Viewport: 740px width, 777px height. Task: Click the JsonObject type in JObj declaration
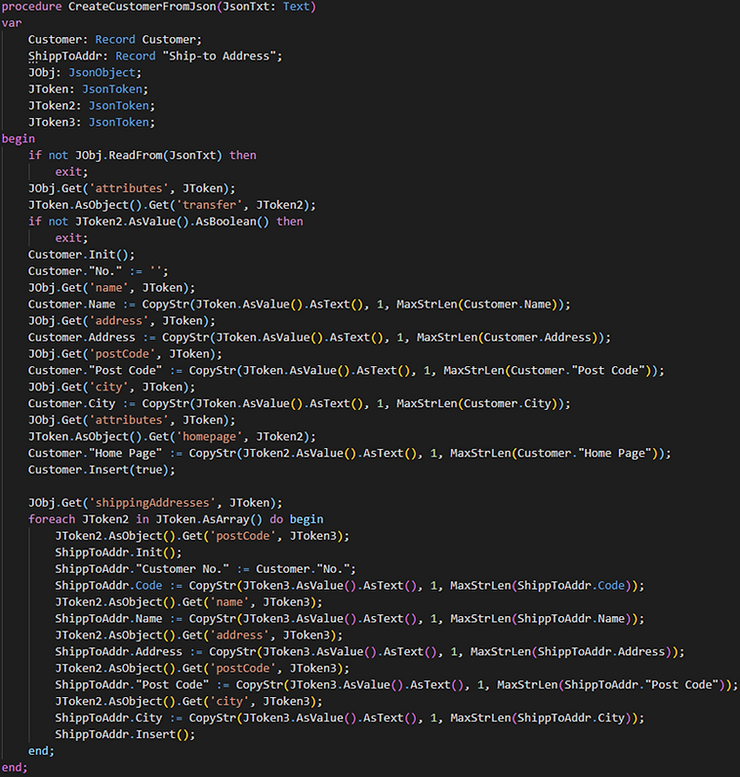pyautogui.click(x=105, y=73)
